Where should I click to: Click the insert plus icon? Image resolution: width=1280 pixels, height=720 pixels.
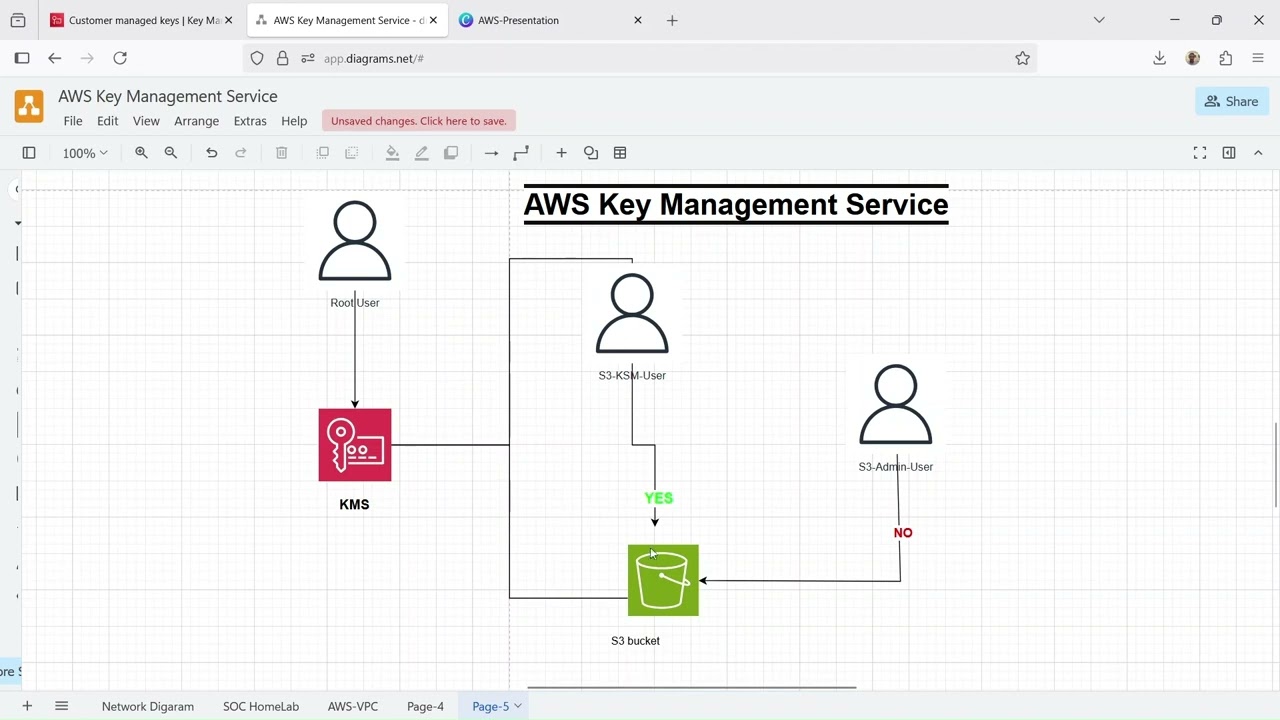click(x=561, y=153)
